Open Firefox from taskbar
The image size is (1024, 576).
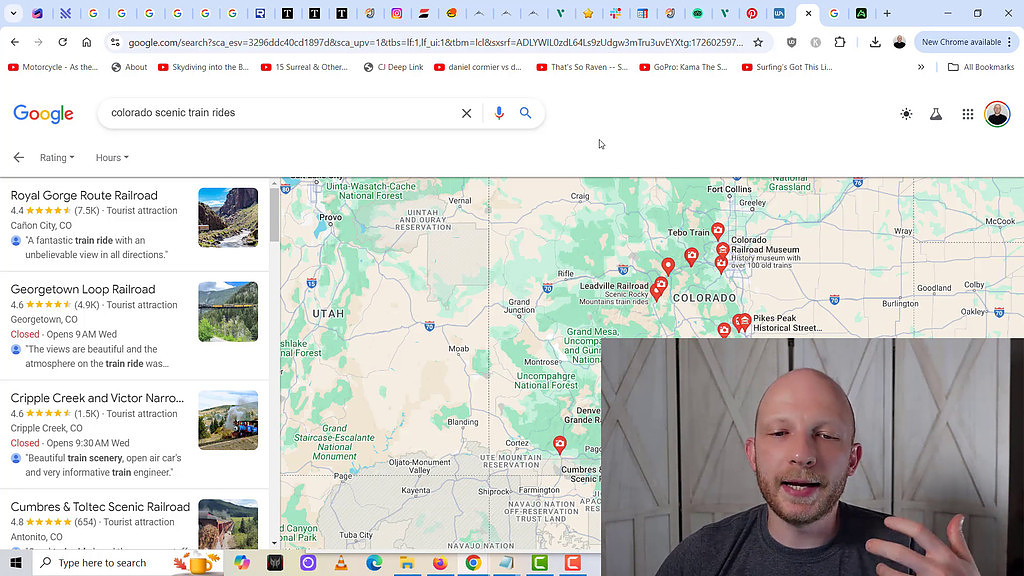(x=440, y=562)
